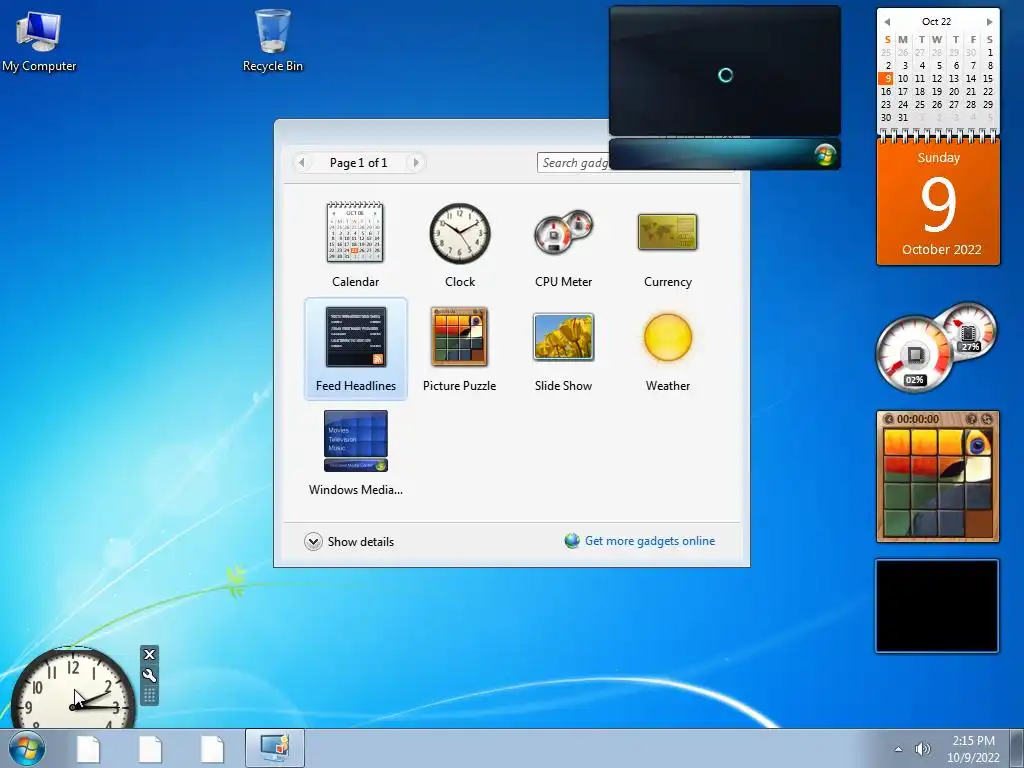Click the memory usage 27% dial

coord(969,332)
